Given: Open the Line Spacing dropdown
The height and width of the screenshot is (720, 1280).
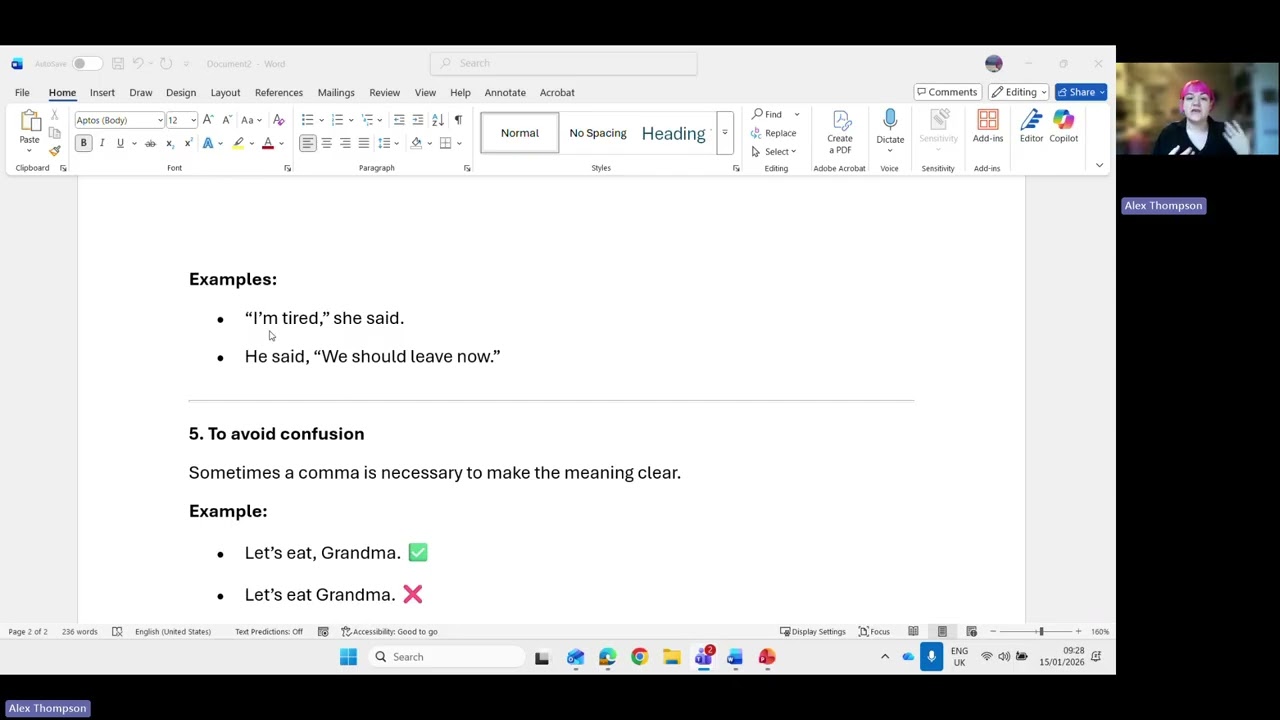Looking at the screenshot, I should pos(387,143).
